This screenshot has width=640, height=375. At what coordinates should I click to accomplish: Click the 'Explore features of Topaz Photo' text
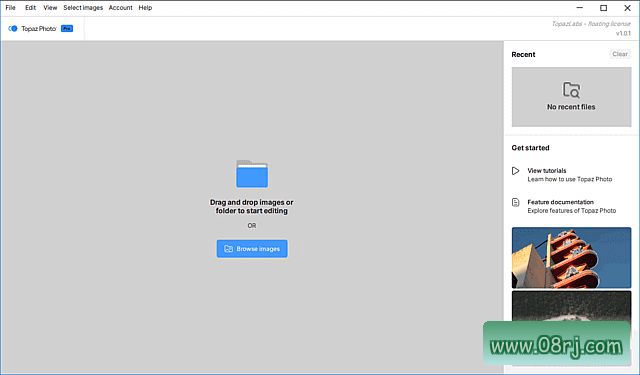click(x=572, y=211)
